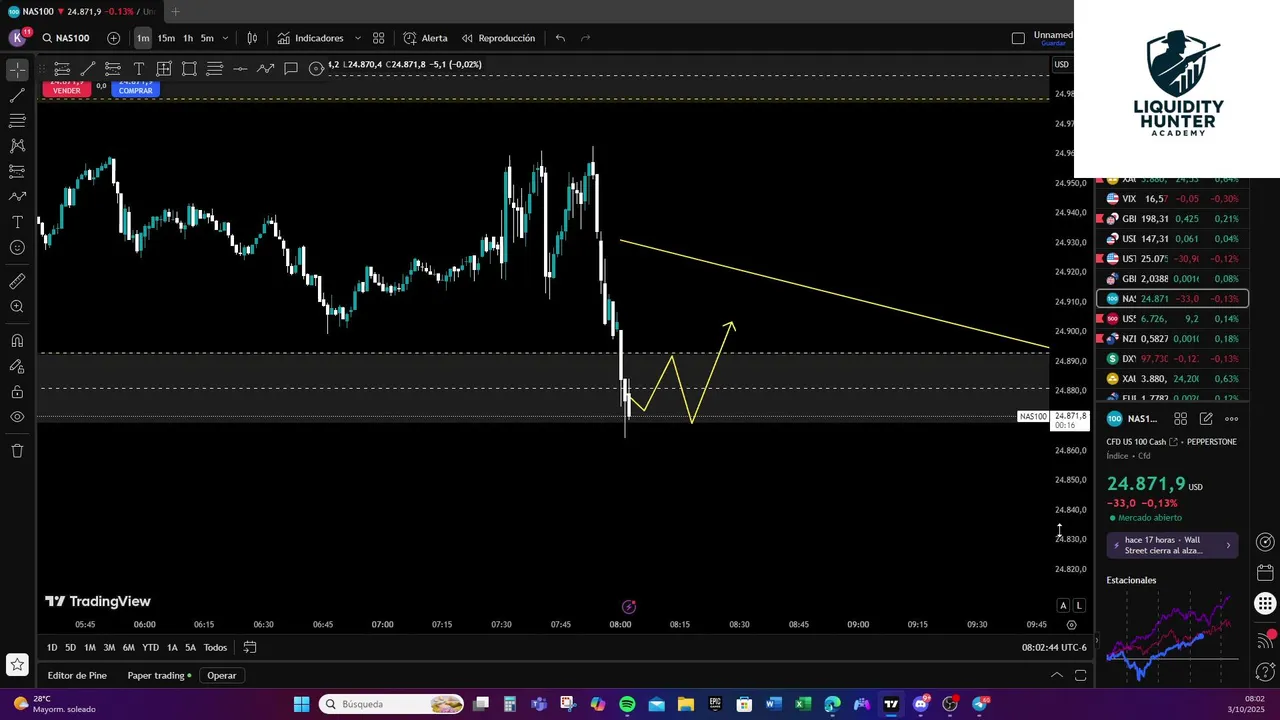Open Spotify from the taskbar
This screenshot has width=1280, height=720.
(x=627, y=704)
